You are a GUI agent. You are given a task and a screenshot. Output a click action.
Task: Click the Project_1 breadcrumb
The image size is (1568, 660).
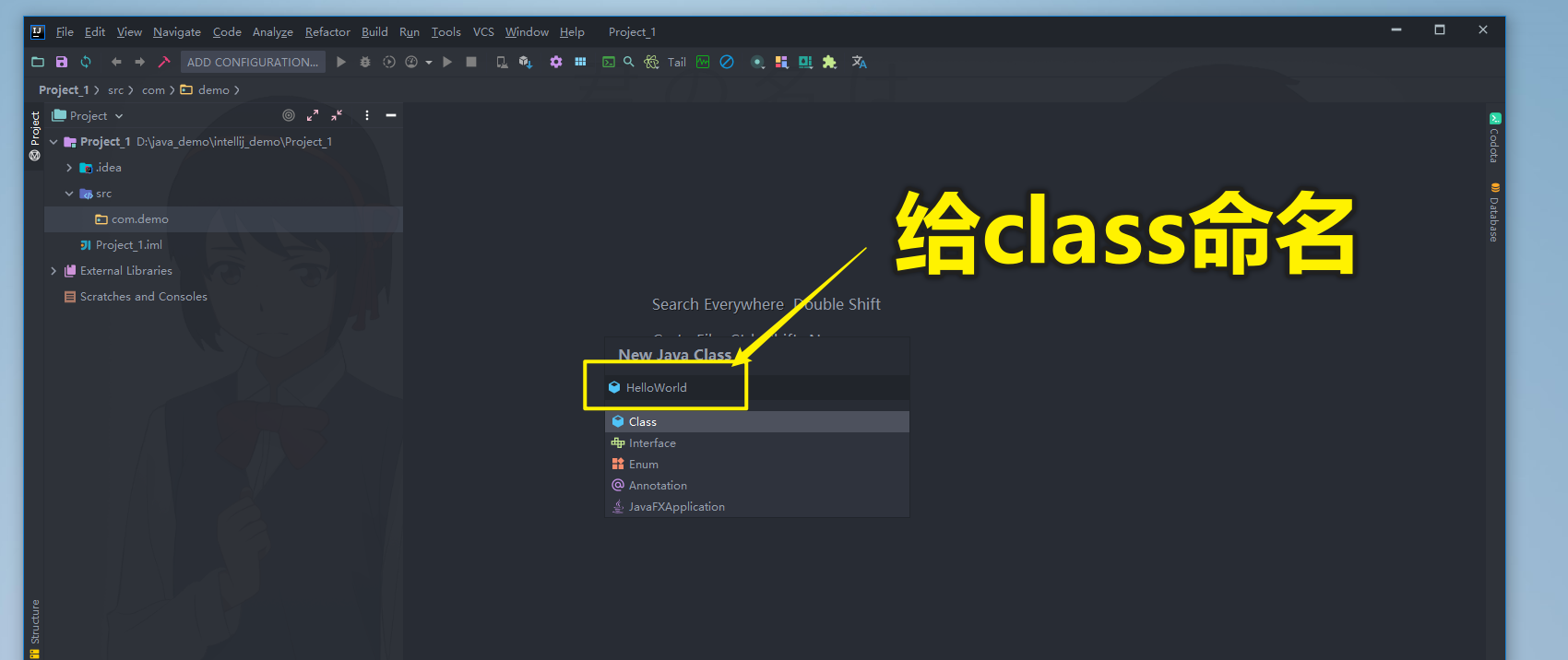64,89
